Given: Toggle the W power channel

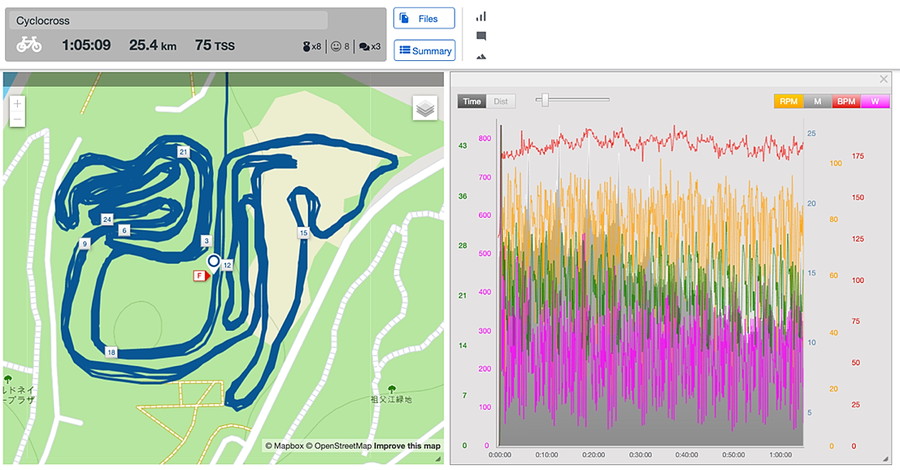Looking at the screenshot, I should [x=875, y=101].
